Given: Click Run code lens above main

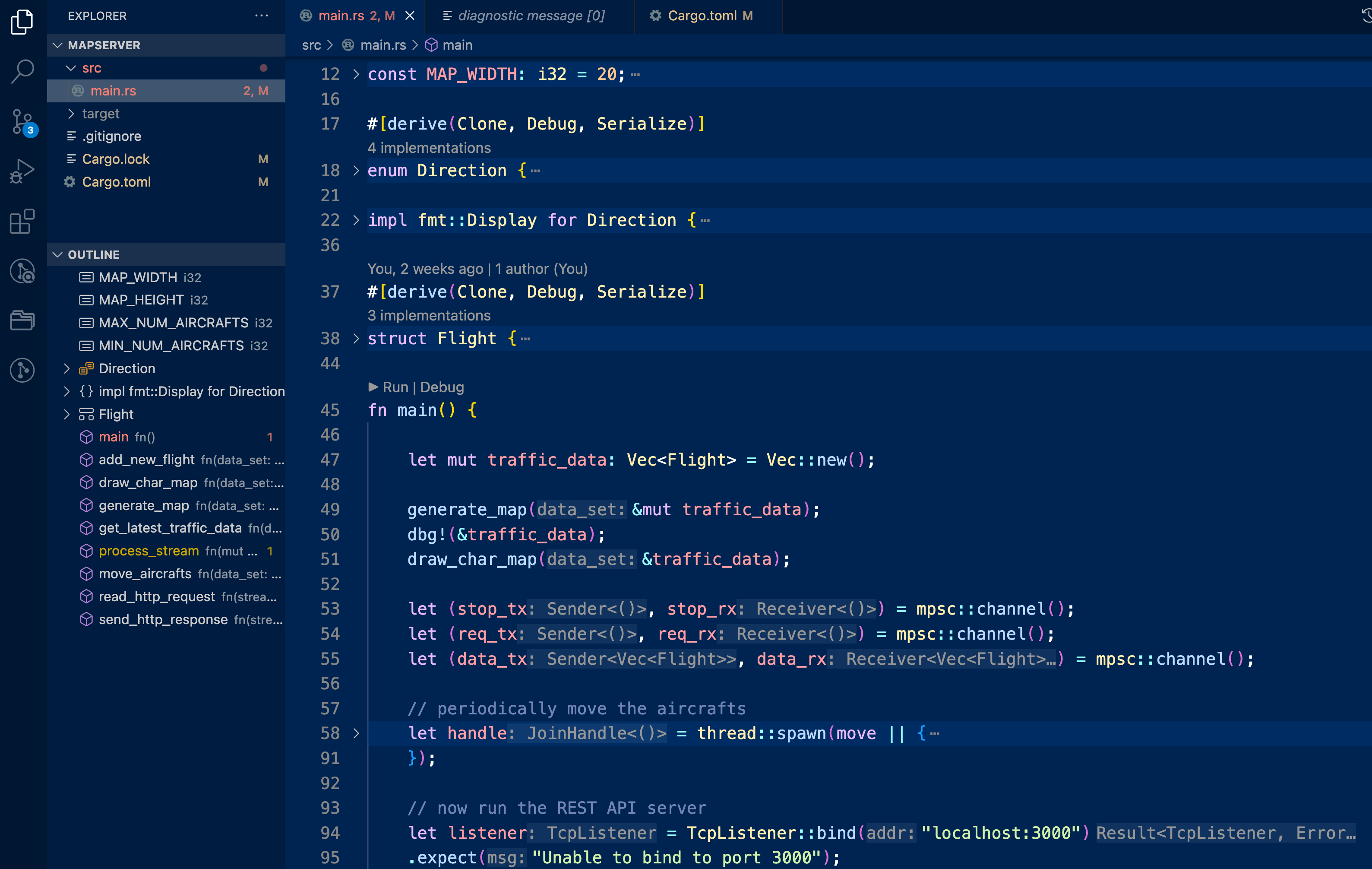Looking at the screenshot, I should 395,387.
